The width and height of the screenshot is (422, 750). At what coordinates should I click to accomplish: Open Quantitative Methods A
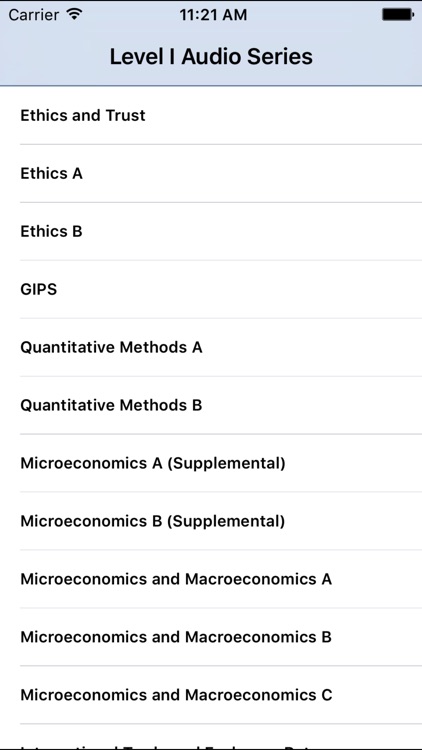tap(211, 347)
